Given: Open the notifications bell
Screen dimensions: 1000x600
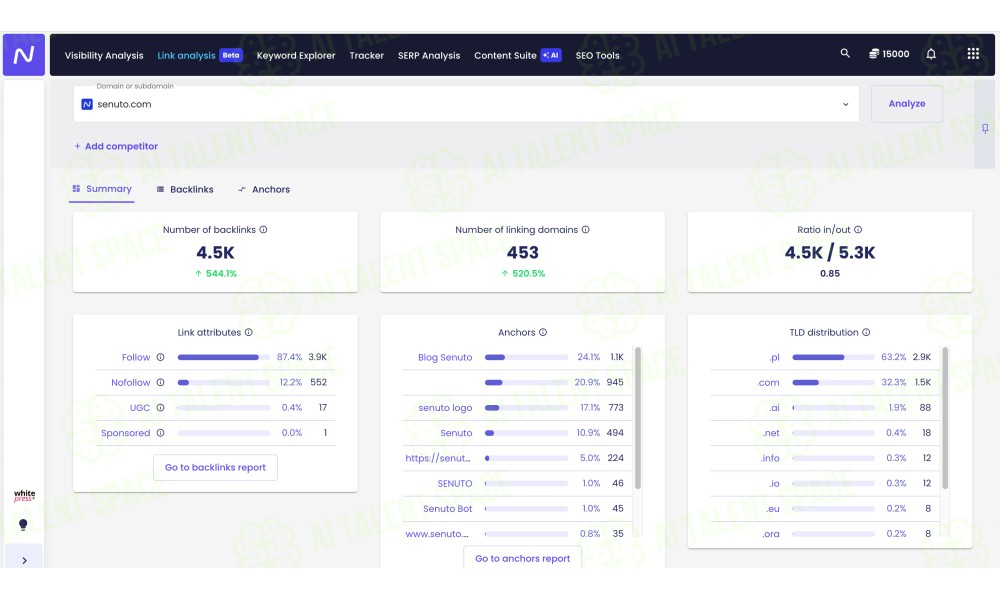Looking at the screenshot, I should click(x=931, y=54).
